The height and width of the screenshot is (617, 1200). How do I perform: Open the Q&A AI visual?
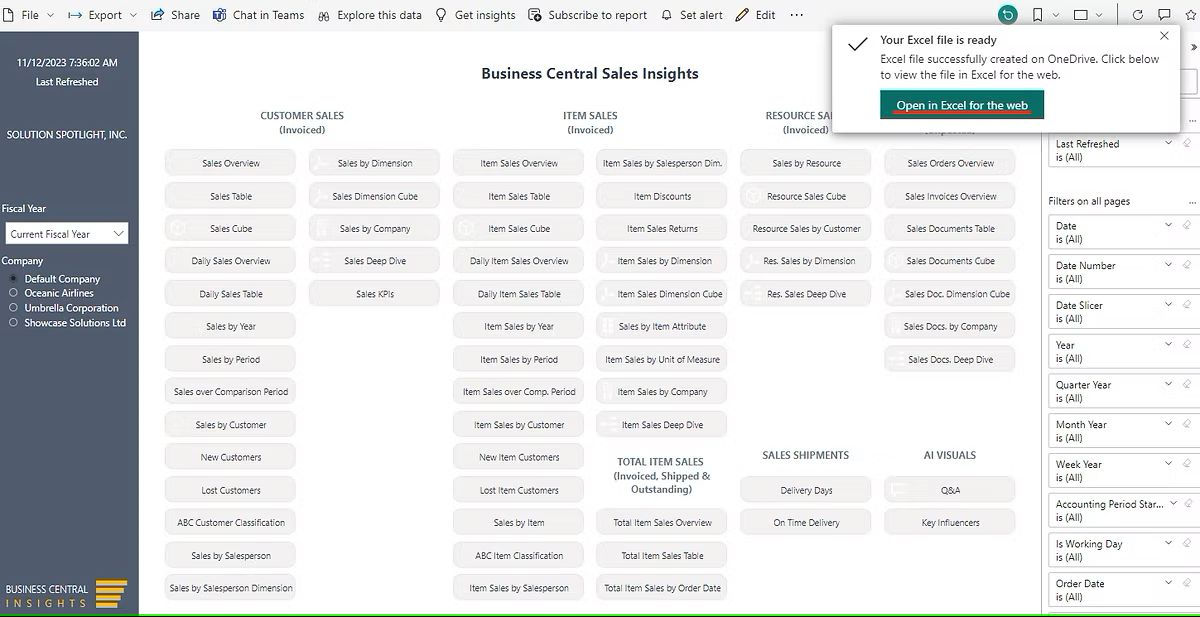click(950, 490)
